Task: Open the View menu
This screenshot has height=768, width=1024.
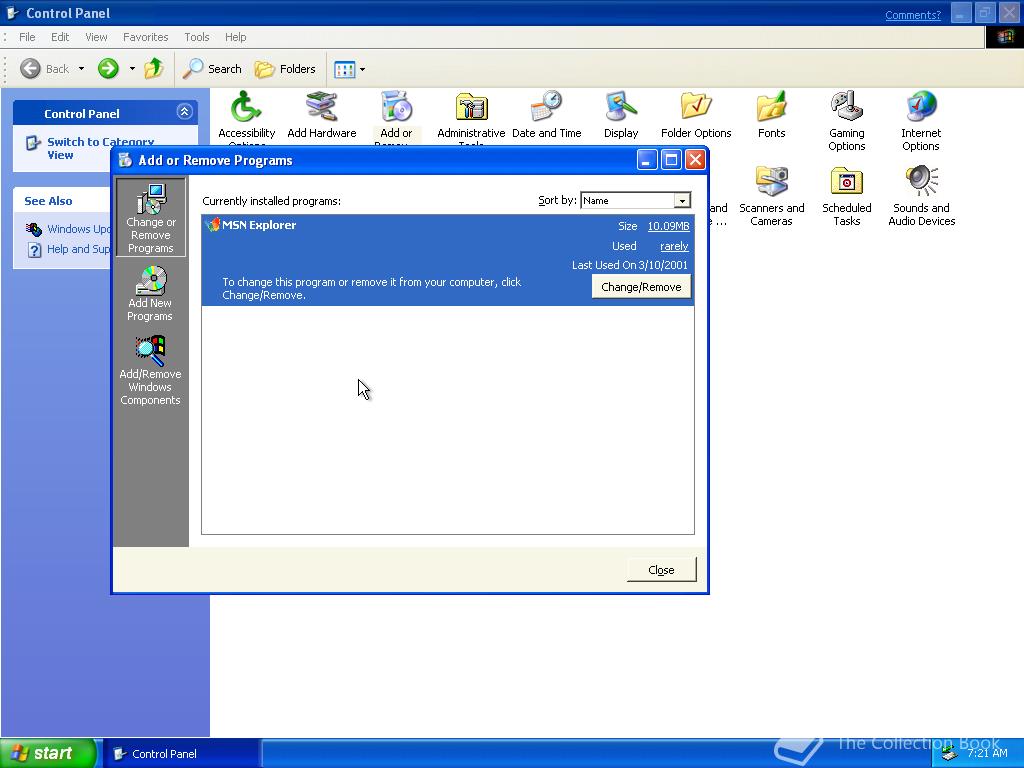Action: point(96,37)
